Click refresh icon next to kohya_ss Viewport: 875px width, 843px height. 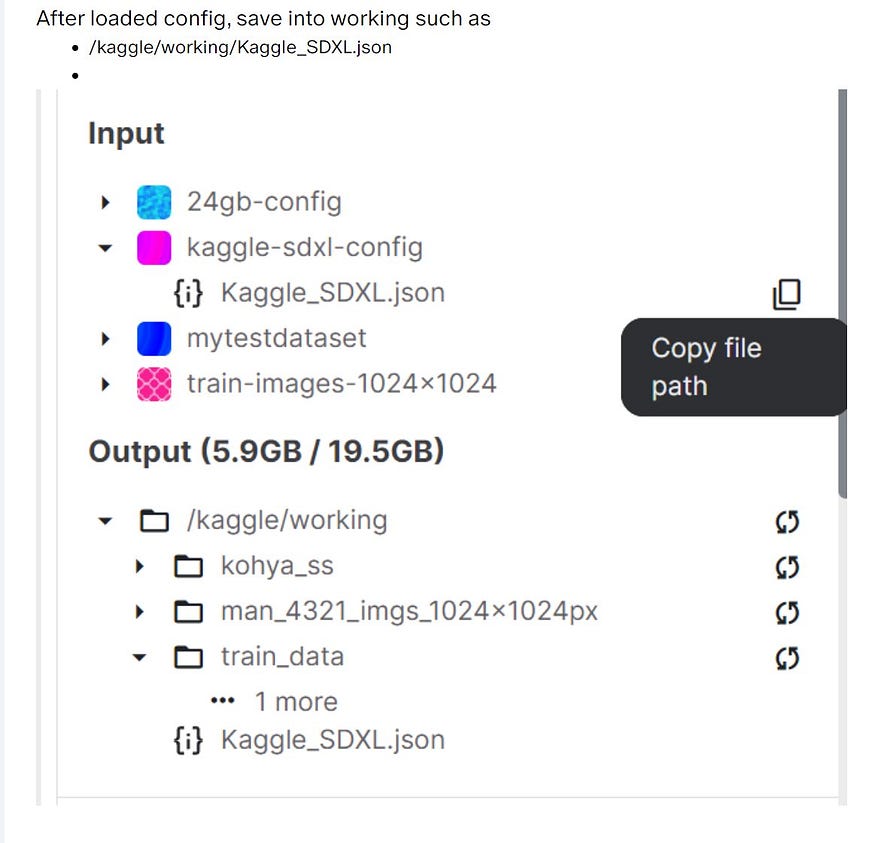(x=788, y=567)
